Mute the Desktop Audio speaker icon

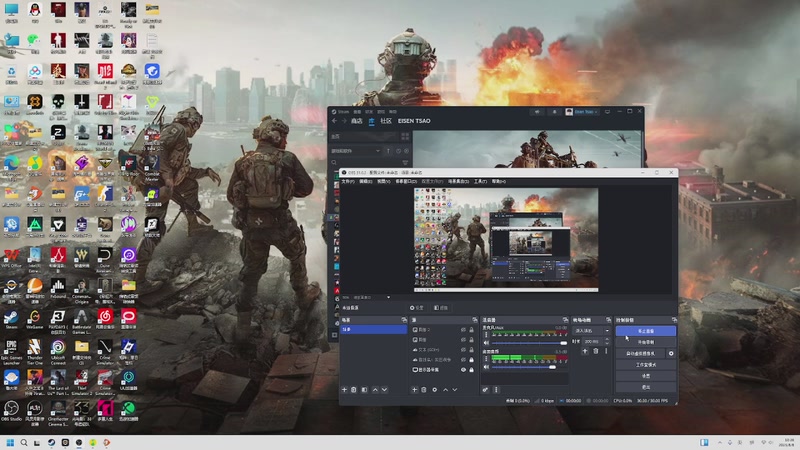pyautogui.click(x=486, y=367)
